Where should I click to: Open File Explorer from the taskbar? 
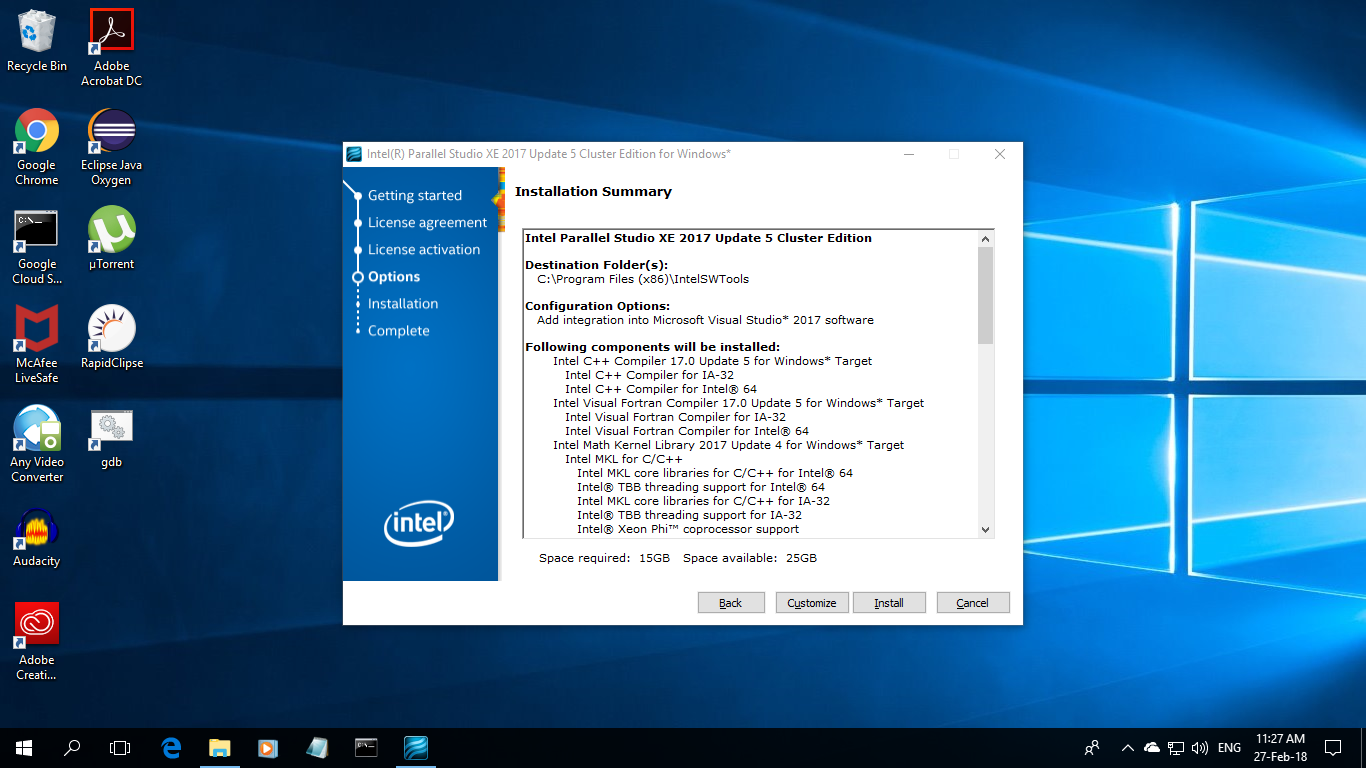(219, 747)
